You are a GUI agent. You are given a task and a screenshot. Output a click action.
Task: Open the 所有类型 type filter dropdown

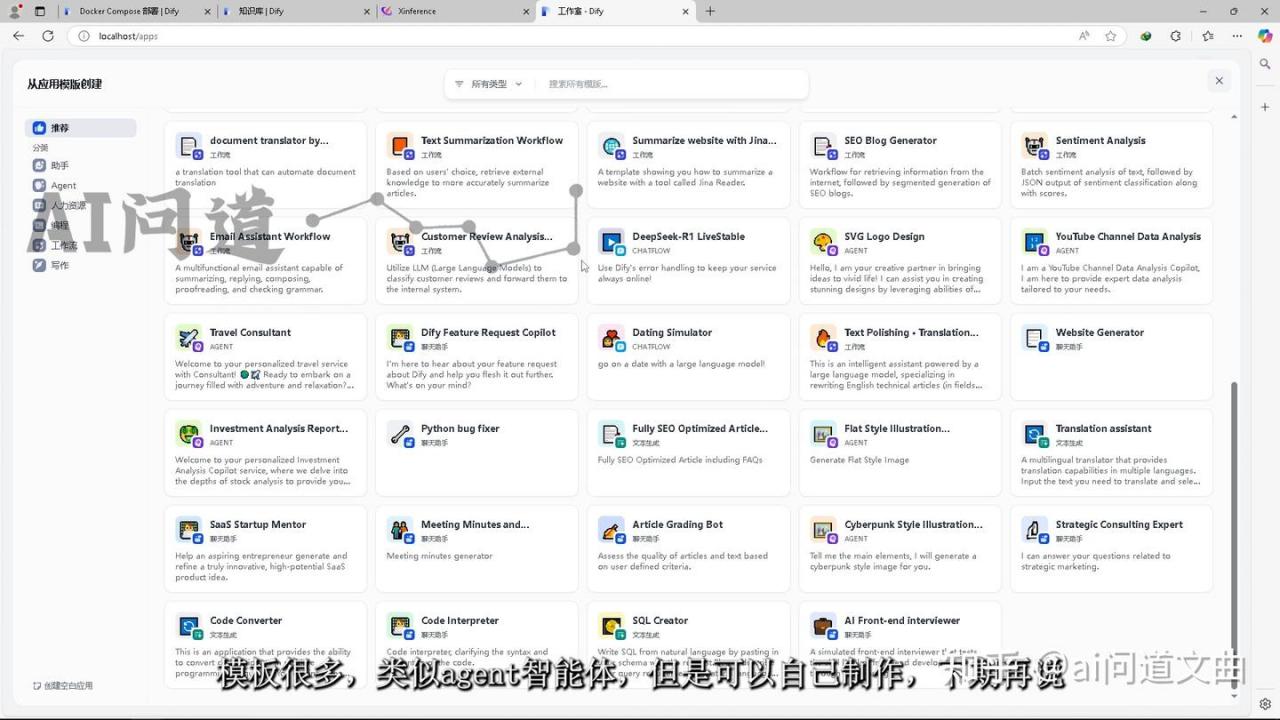(x=489, y=84)
